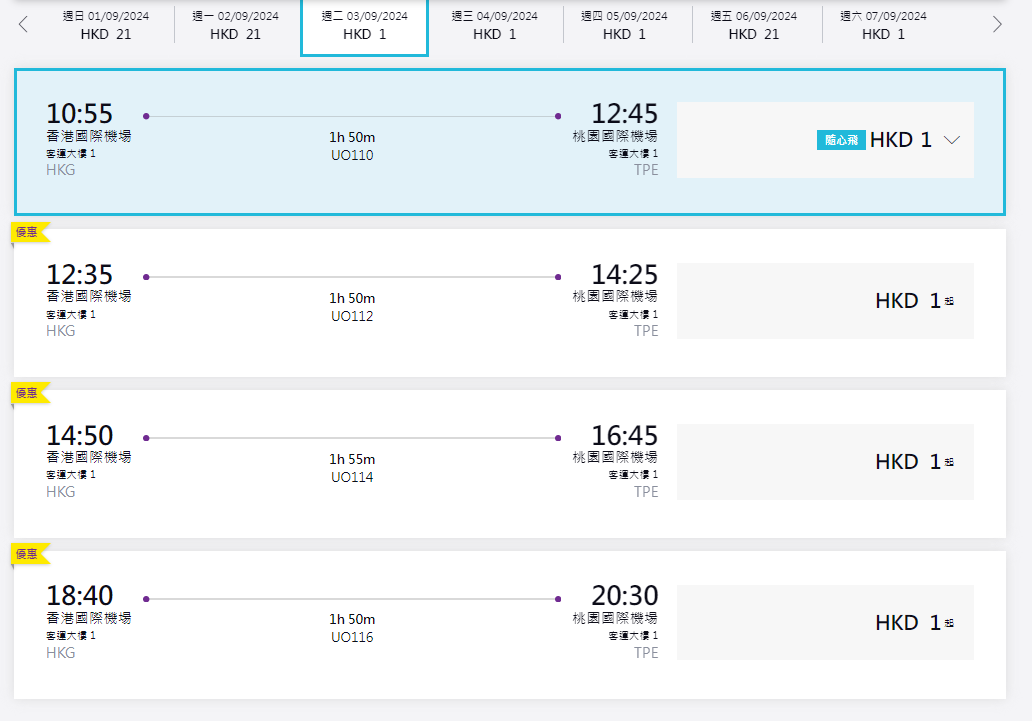
Task: Choose the 週六 07/09/2024 date tab
Action: (x=883, y=25)
